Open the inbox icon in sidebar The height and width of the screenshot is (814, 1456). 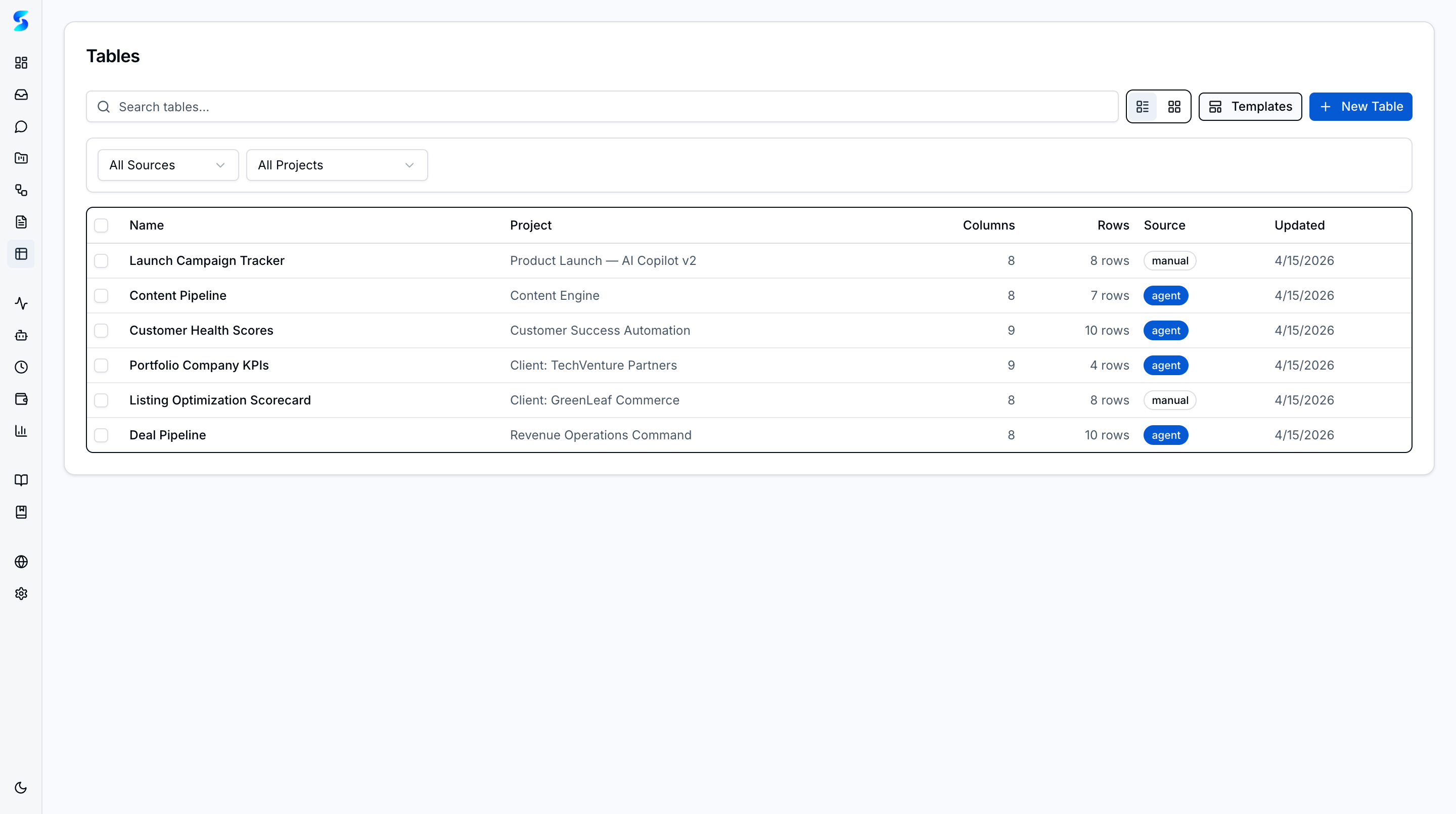tap(21, 95)
